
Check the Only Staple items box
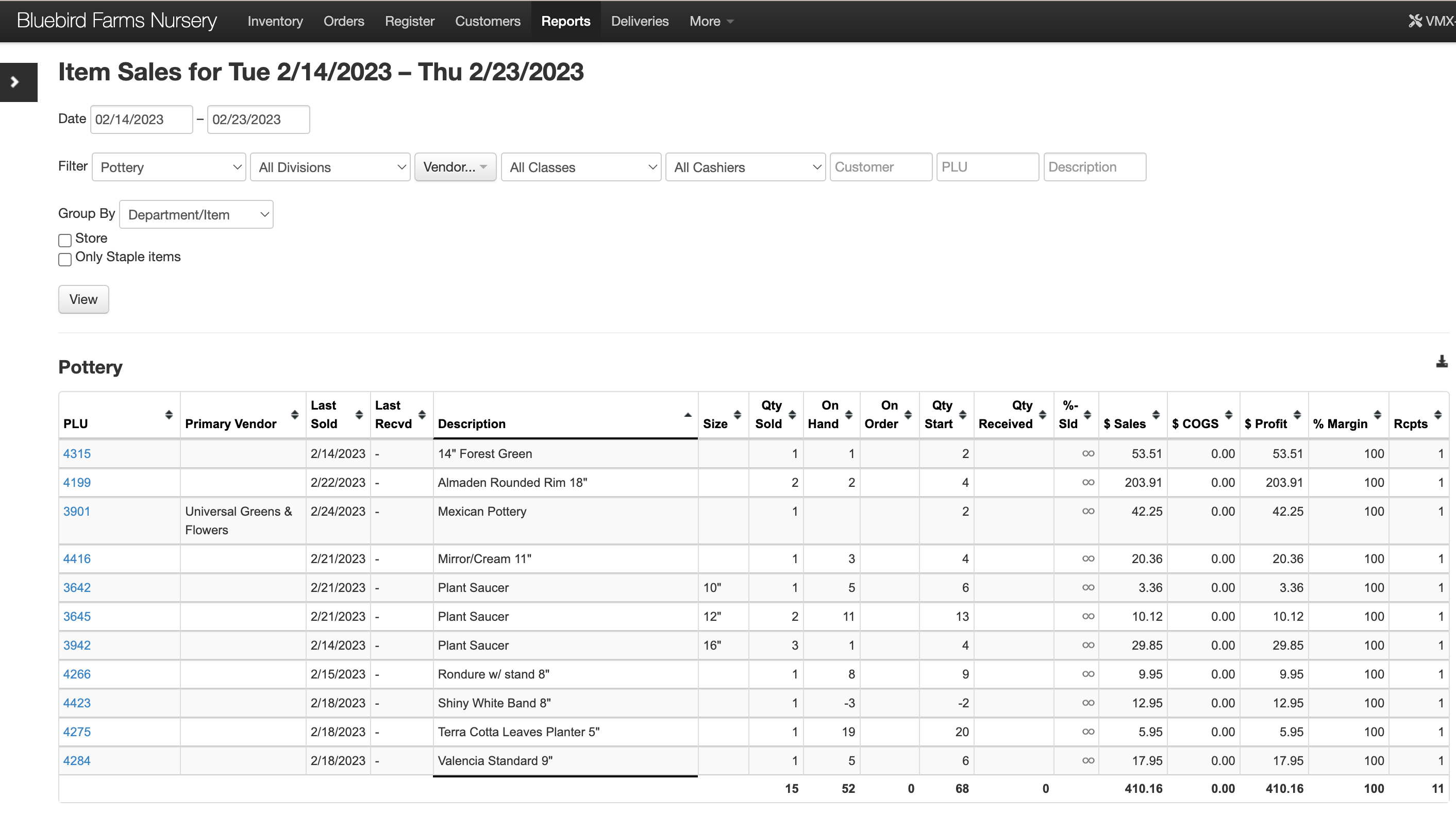[x=65, y=259]
